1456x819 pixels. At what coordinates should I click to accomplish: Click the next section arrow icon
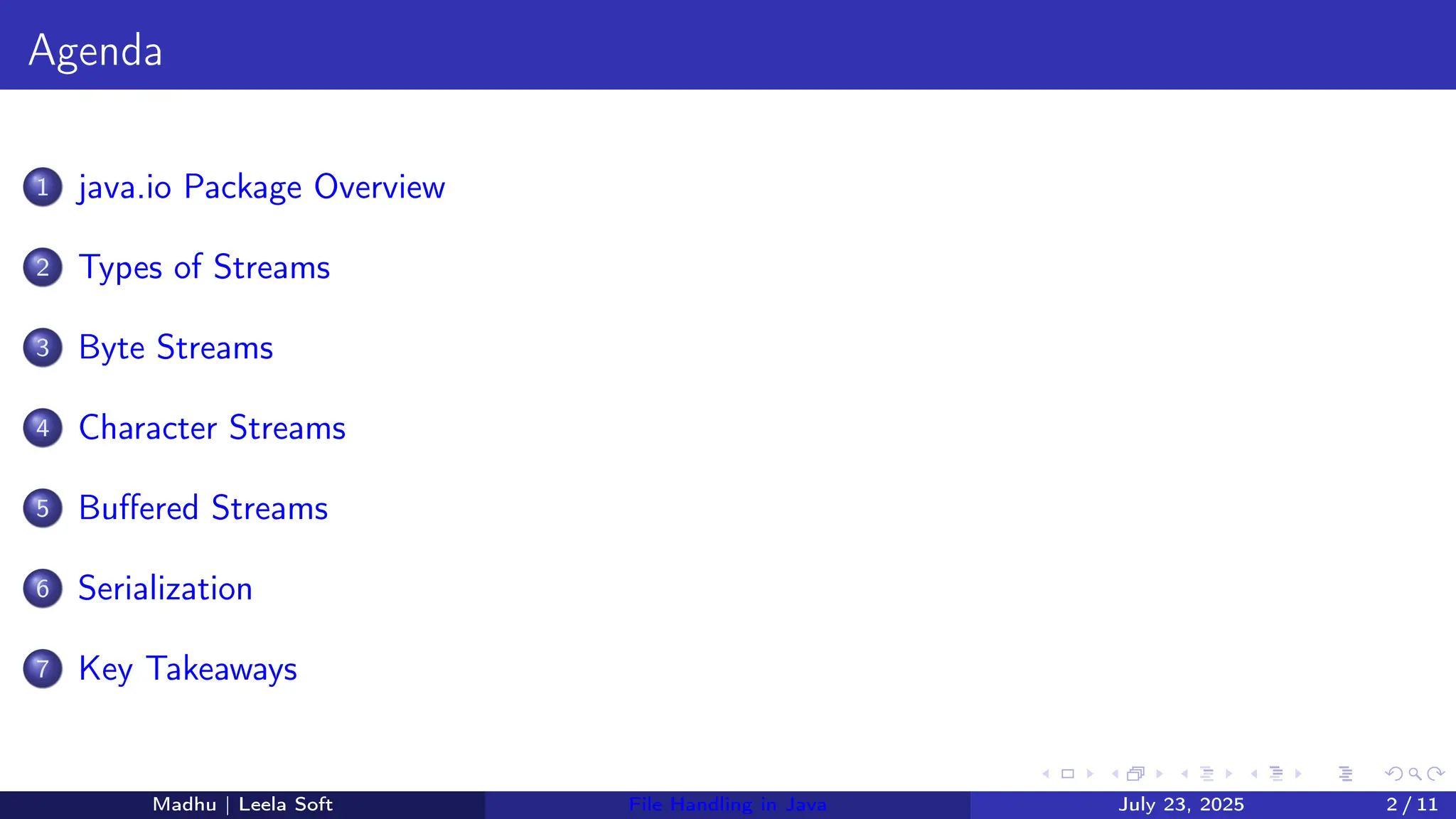[x=1298, y=773]
